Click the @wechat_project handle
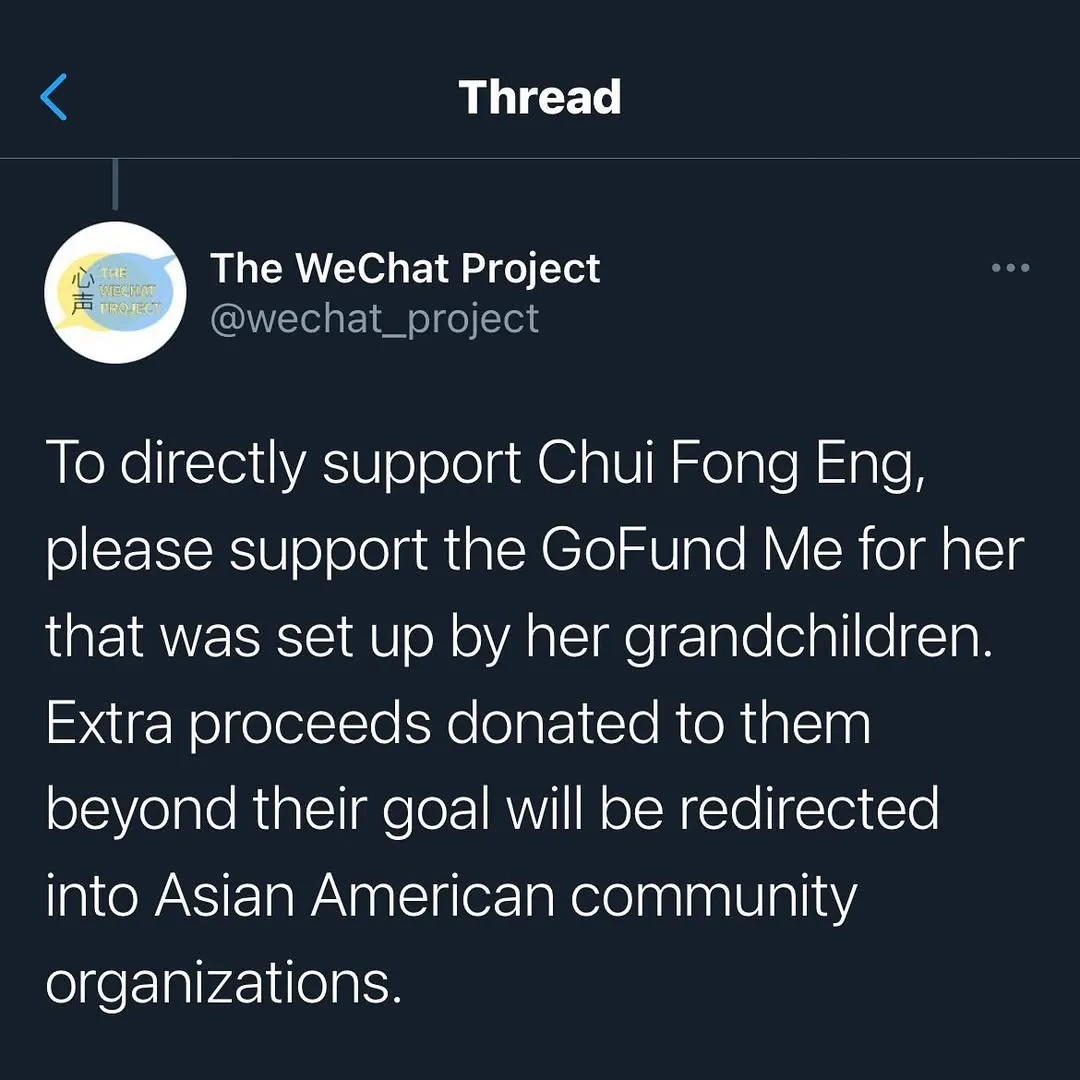 pos(374,318)
